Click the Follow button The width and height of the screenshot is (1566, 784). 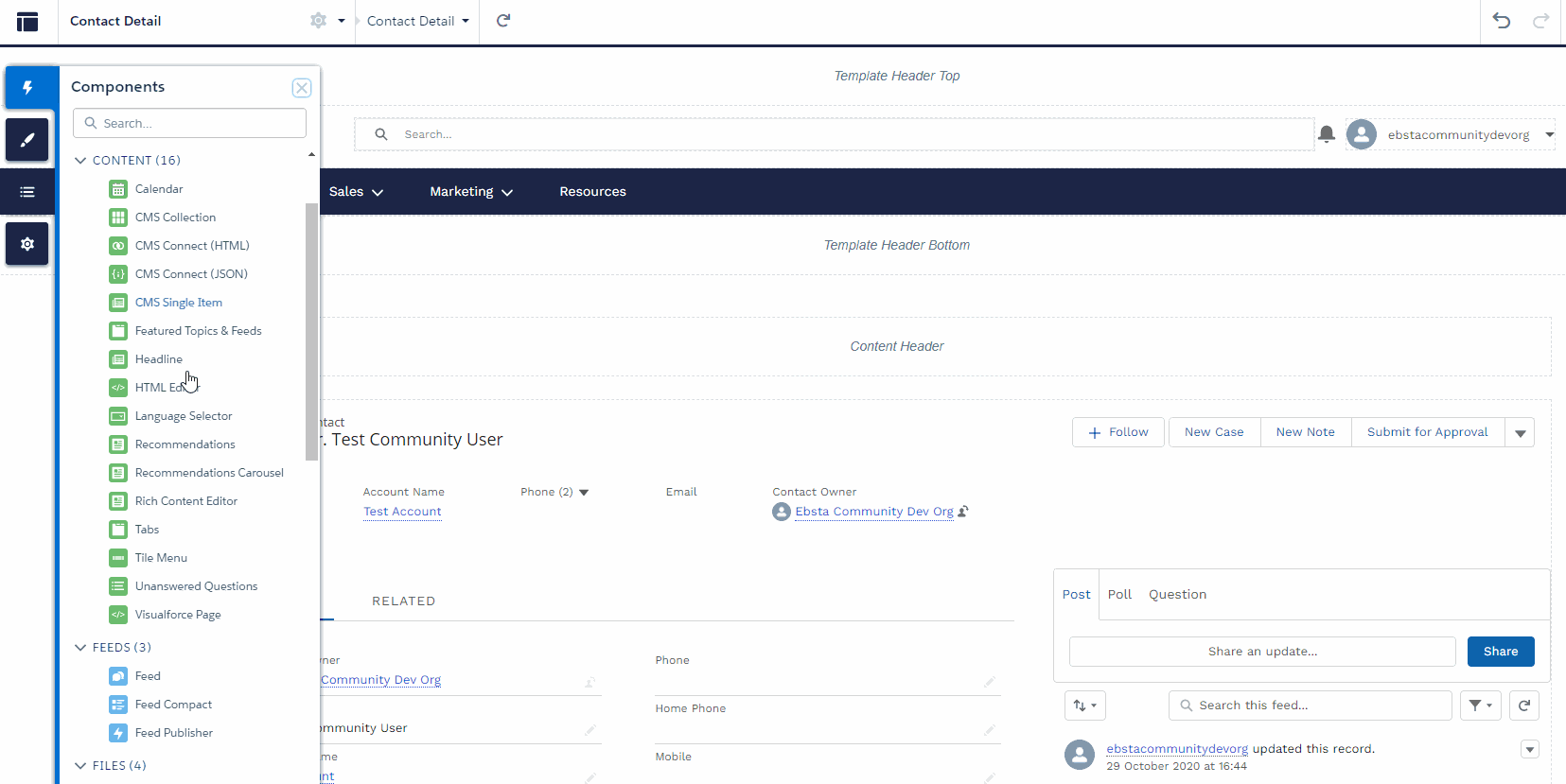[x=1117, y=432]
